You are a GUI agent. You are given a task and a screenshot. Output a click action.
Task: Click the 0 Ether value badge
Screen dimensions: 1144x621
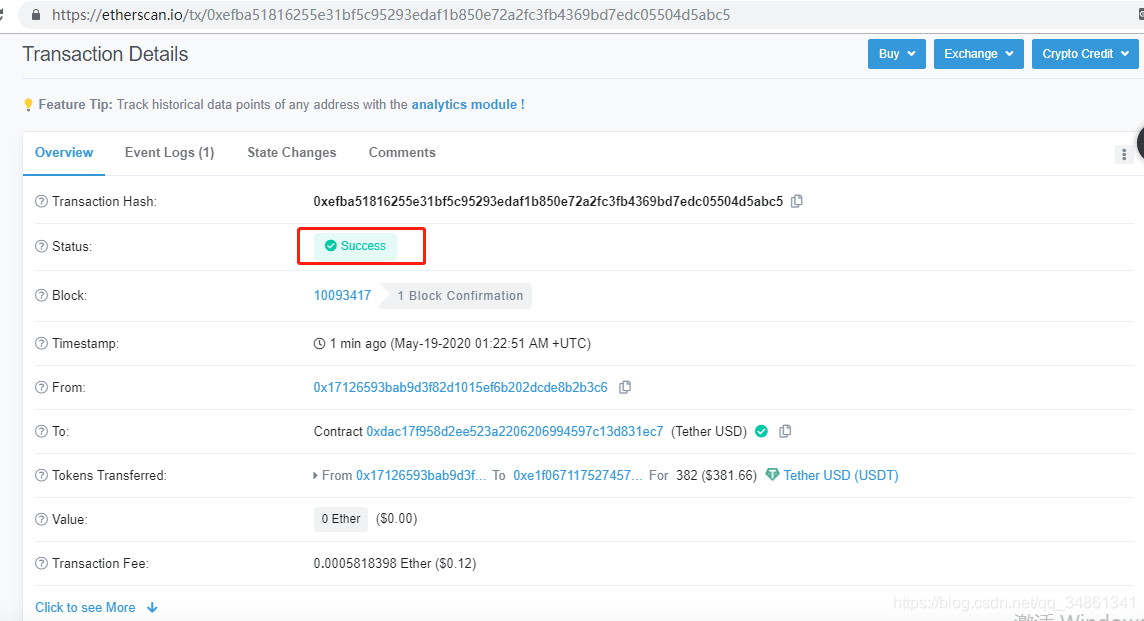341,519
